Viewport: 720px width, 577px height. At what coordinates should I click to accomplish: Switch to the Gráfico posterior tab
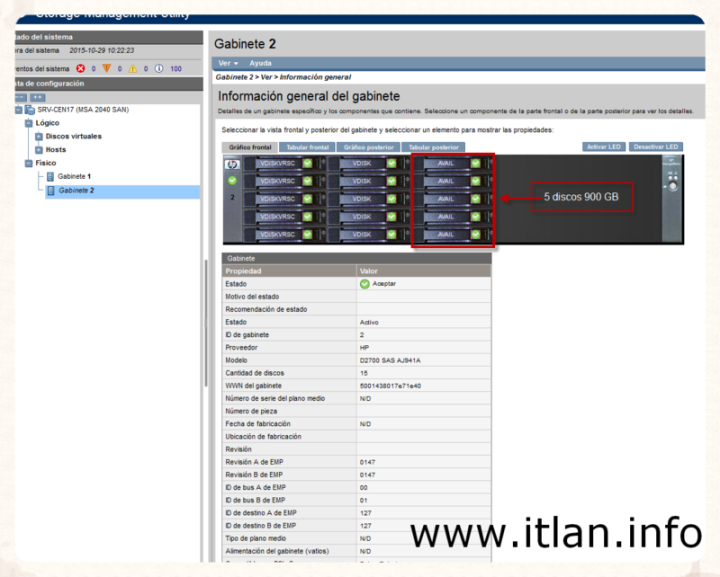click(367, 147)
